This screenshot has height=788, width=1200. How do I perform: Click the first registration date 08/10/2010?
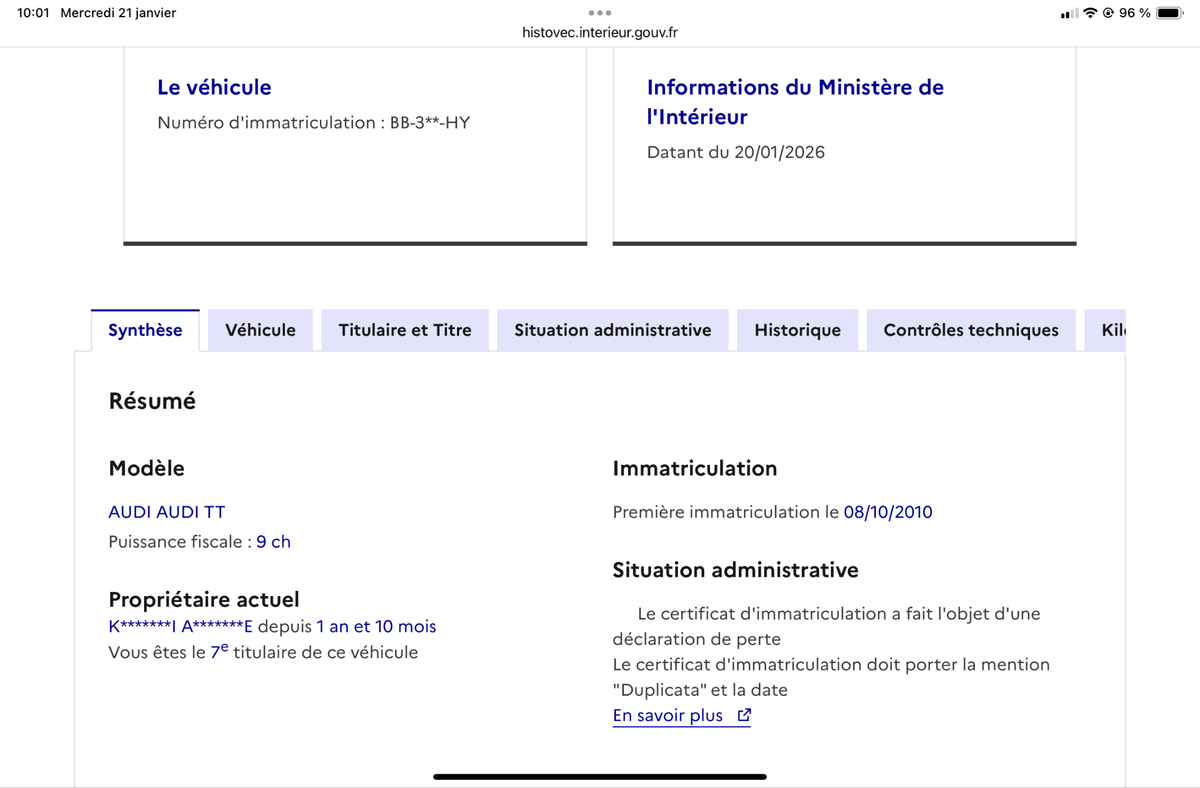pyautogui.click(x=888, y=512)
